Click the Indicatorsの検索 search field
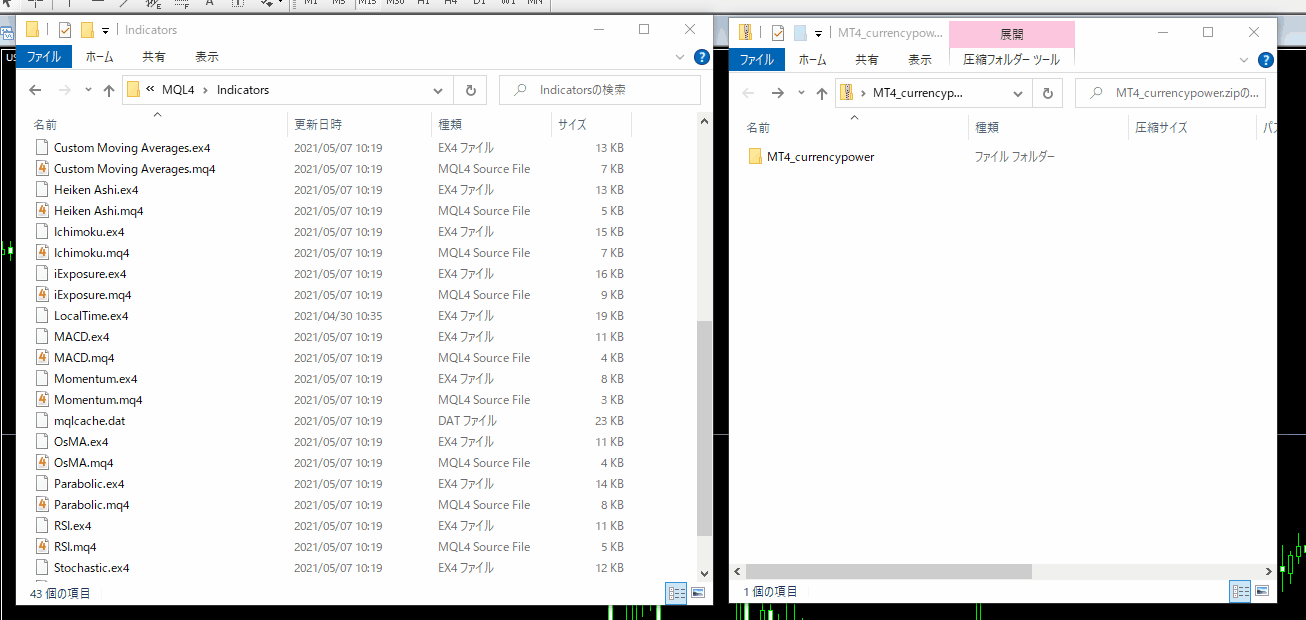This screenshot has width=1306, height=620. pos(600,90)
